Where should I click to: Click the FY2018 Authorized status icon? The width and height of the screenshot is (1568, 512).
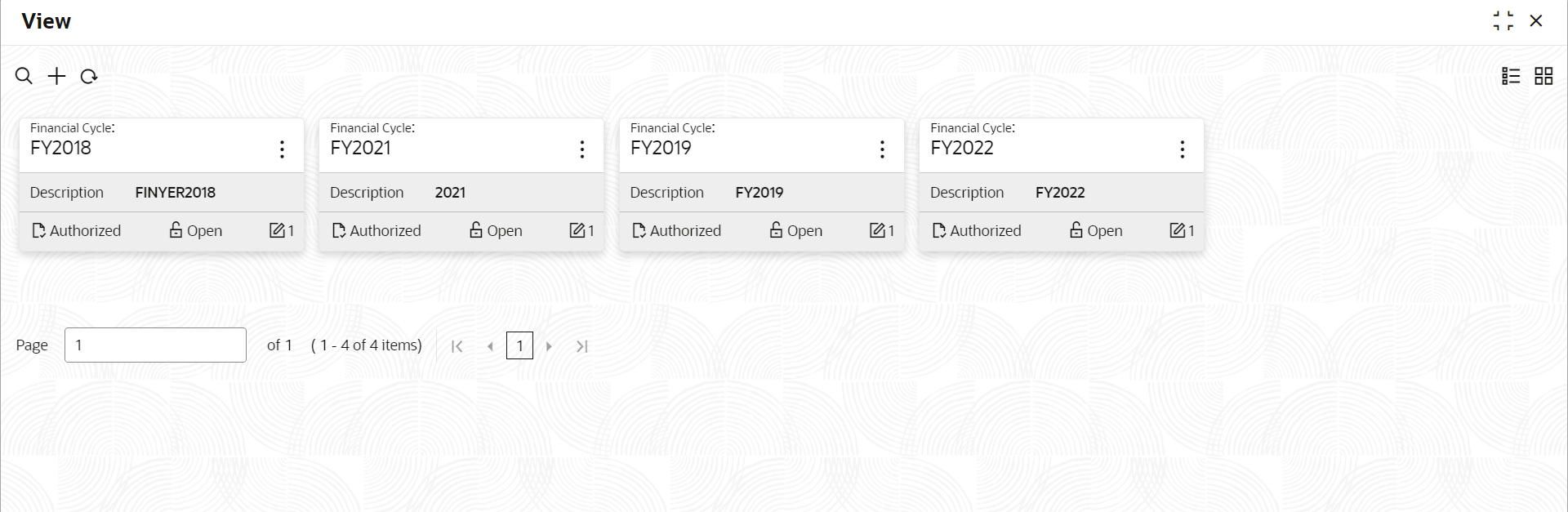tap(38, 230)
